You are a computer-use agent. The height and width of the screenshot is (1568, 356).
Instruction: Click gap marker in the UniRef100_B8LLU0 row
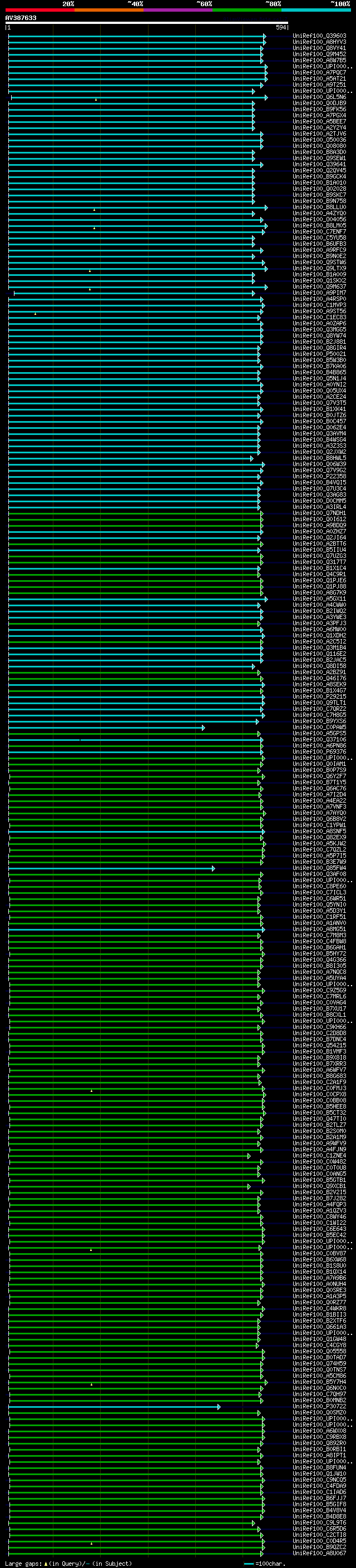[95, 209]
